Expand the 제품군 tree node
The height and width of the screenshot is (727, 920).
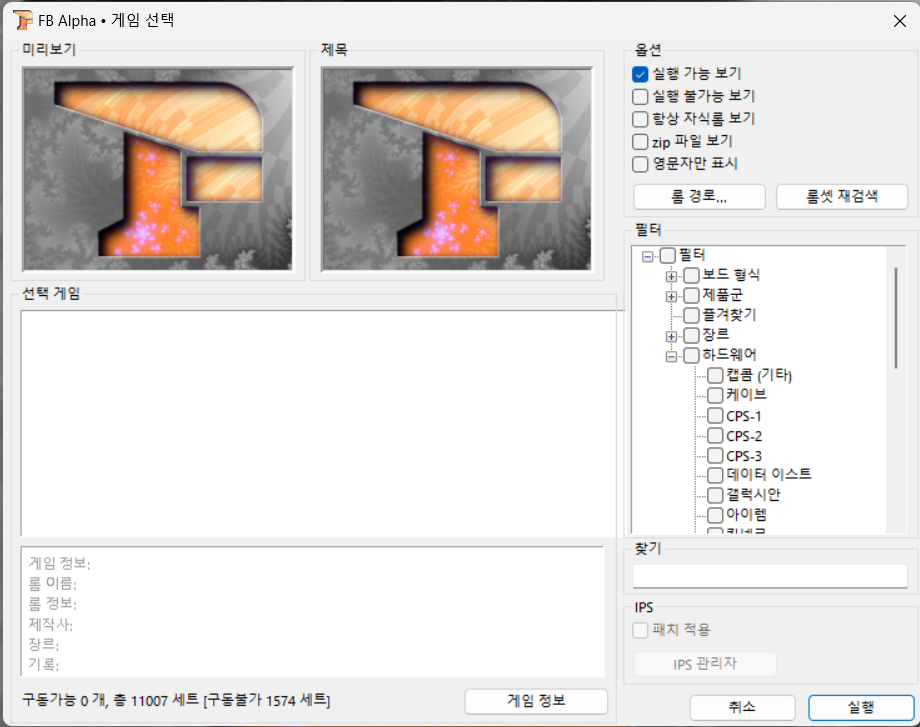click(x=671, y=296)
